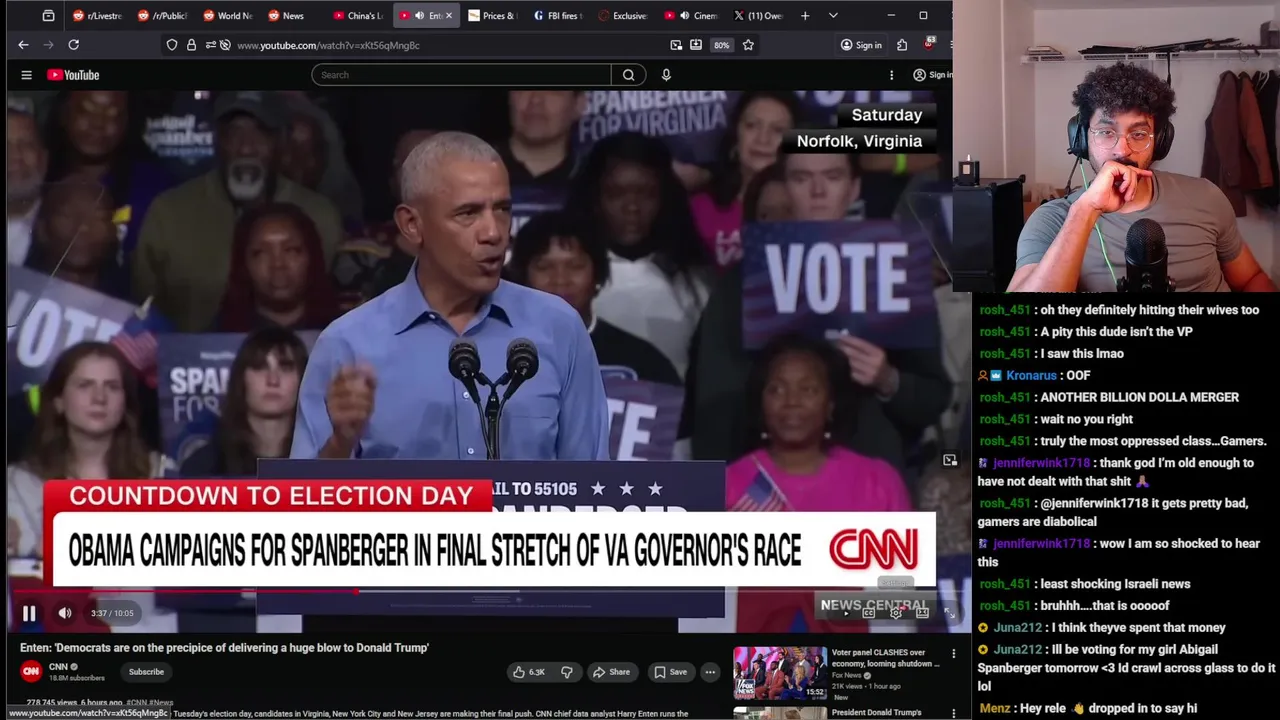Like the video with 6.3K likes

528,672
